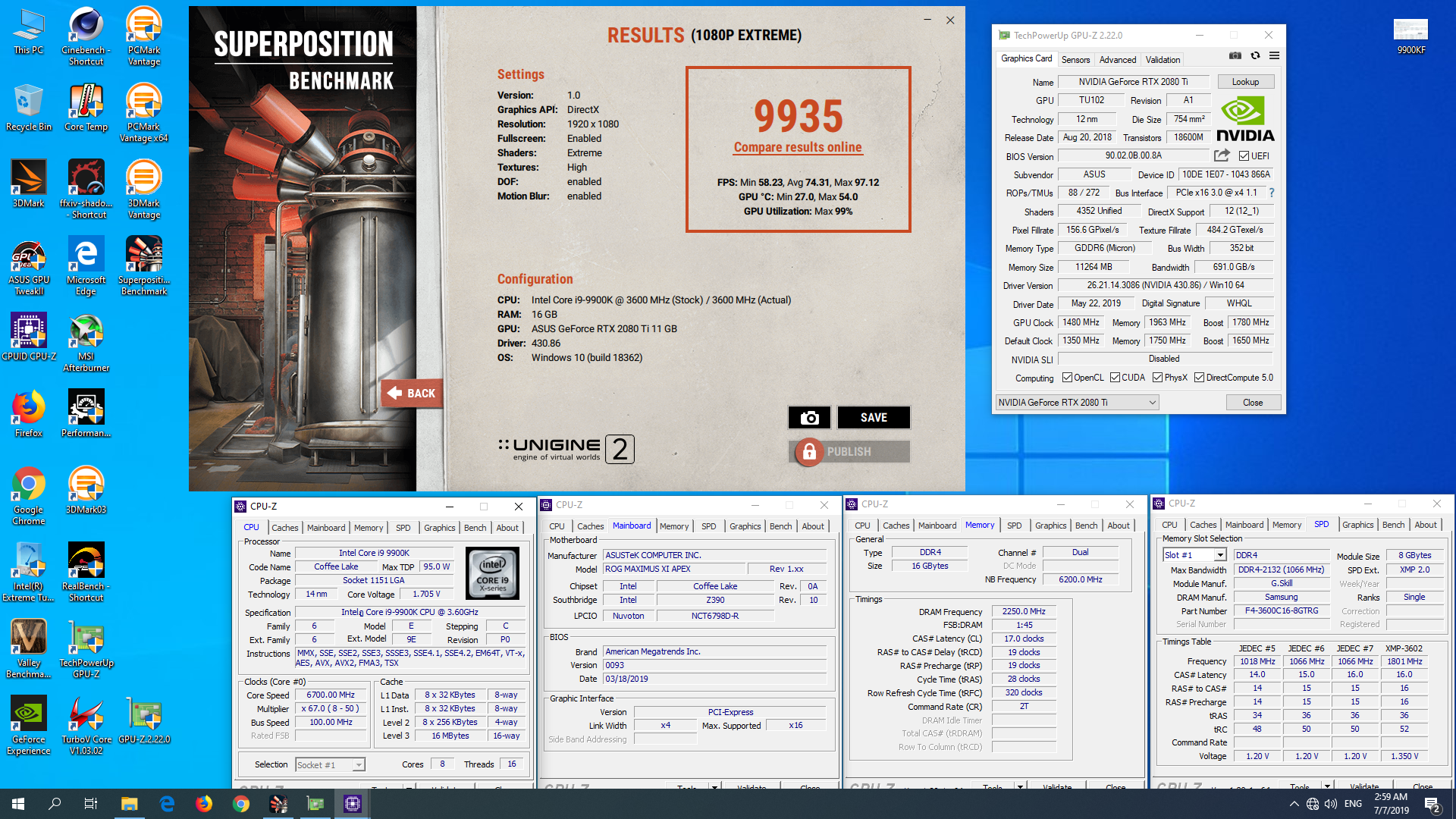Click GPU-Z screenshot camera icon
1456x819 pixels.
tap(1235, 55)
